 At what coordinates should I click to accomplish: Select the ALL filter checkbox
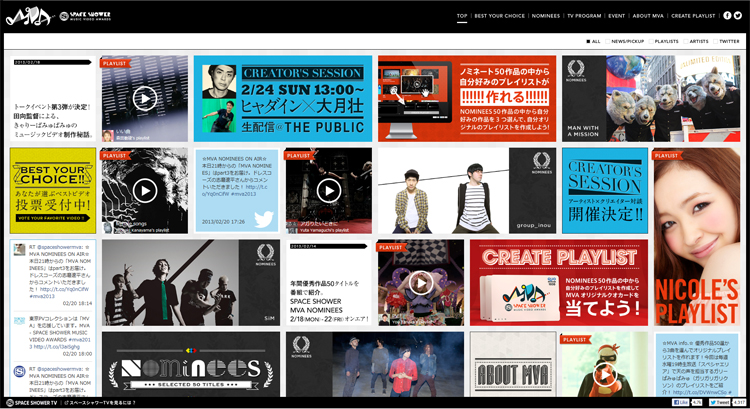[x=588, y=42]
